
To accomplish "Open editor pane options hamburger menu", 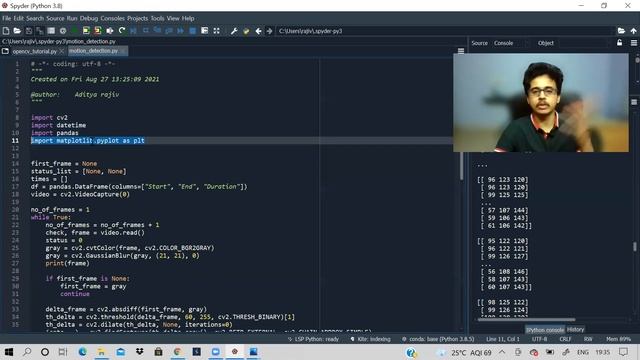I will coord(461,51).
